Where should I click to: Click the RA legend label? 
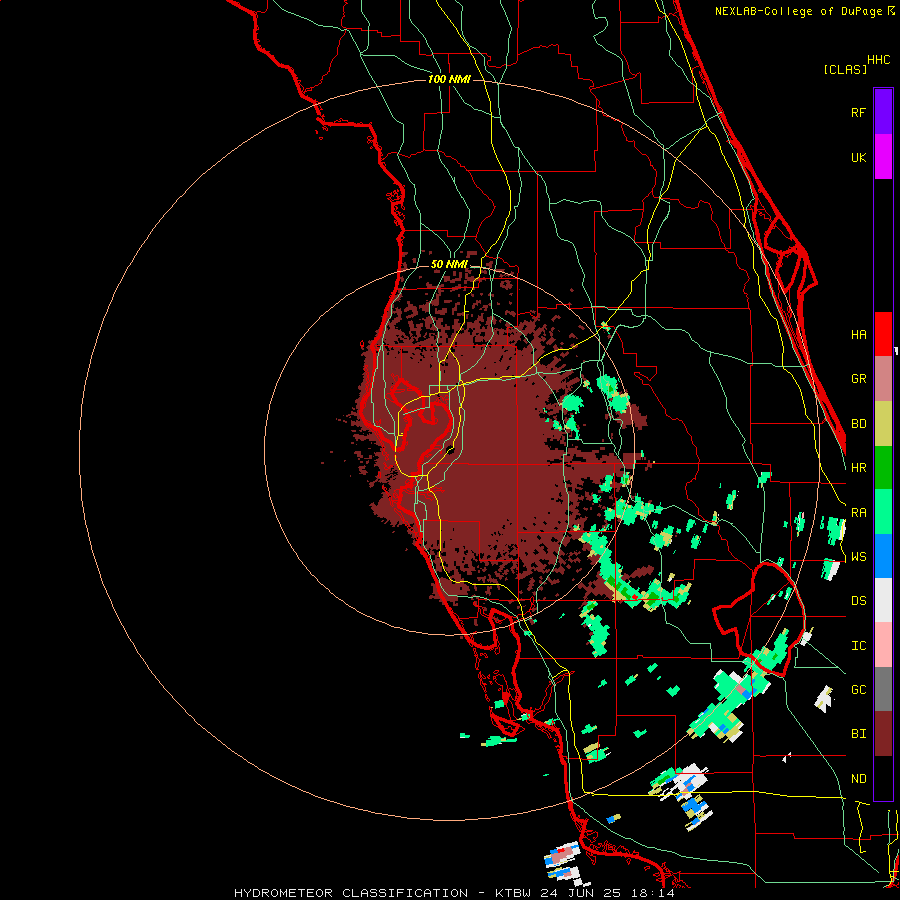pos(858,513)
